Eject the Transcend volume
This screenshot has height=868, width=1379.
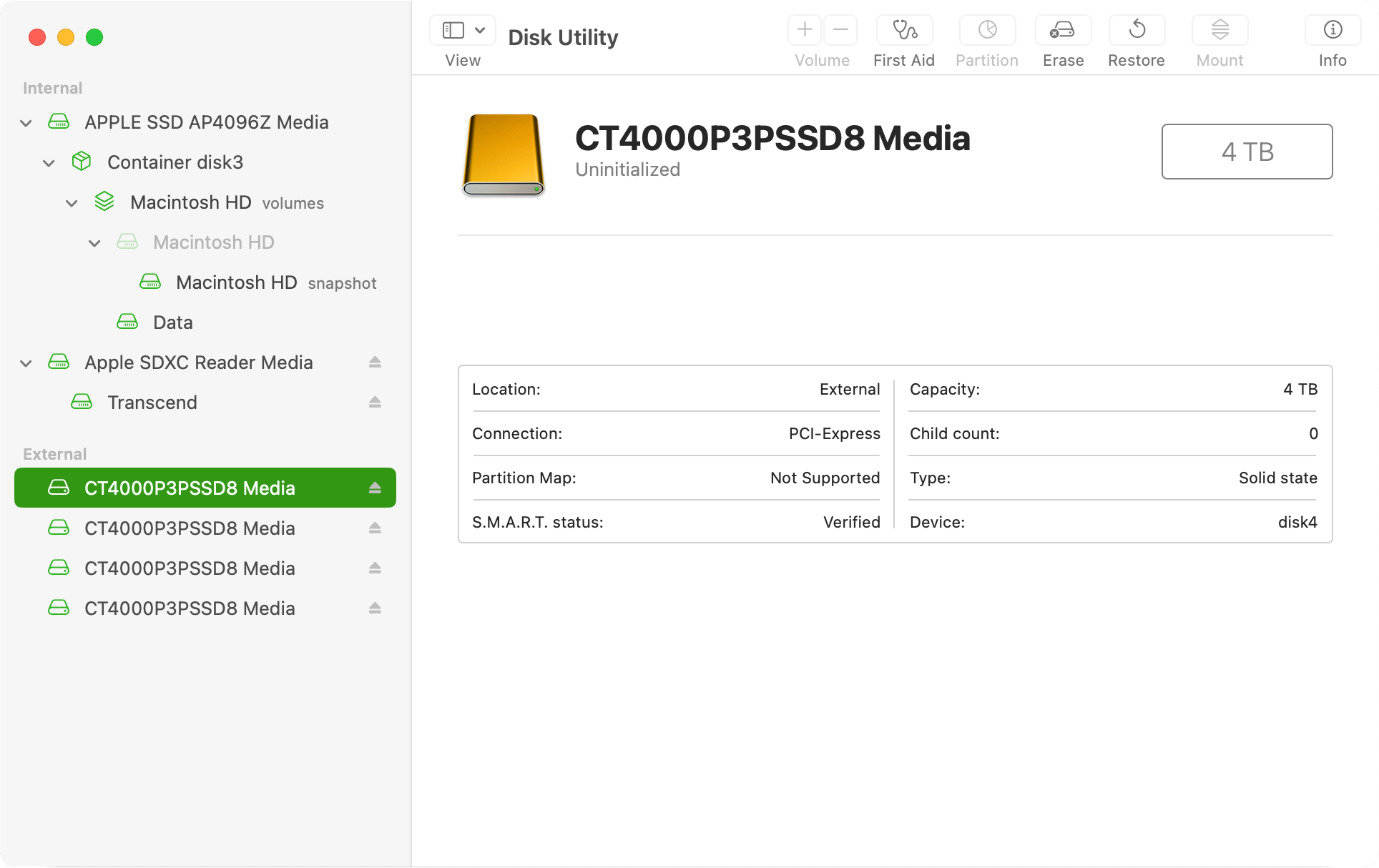375,403
